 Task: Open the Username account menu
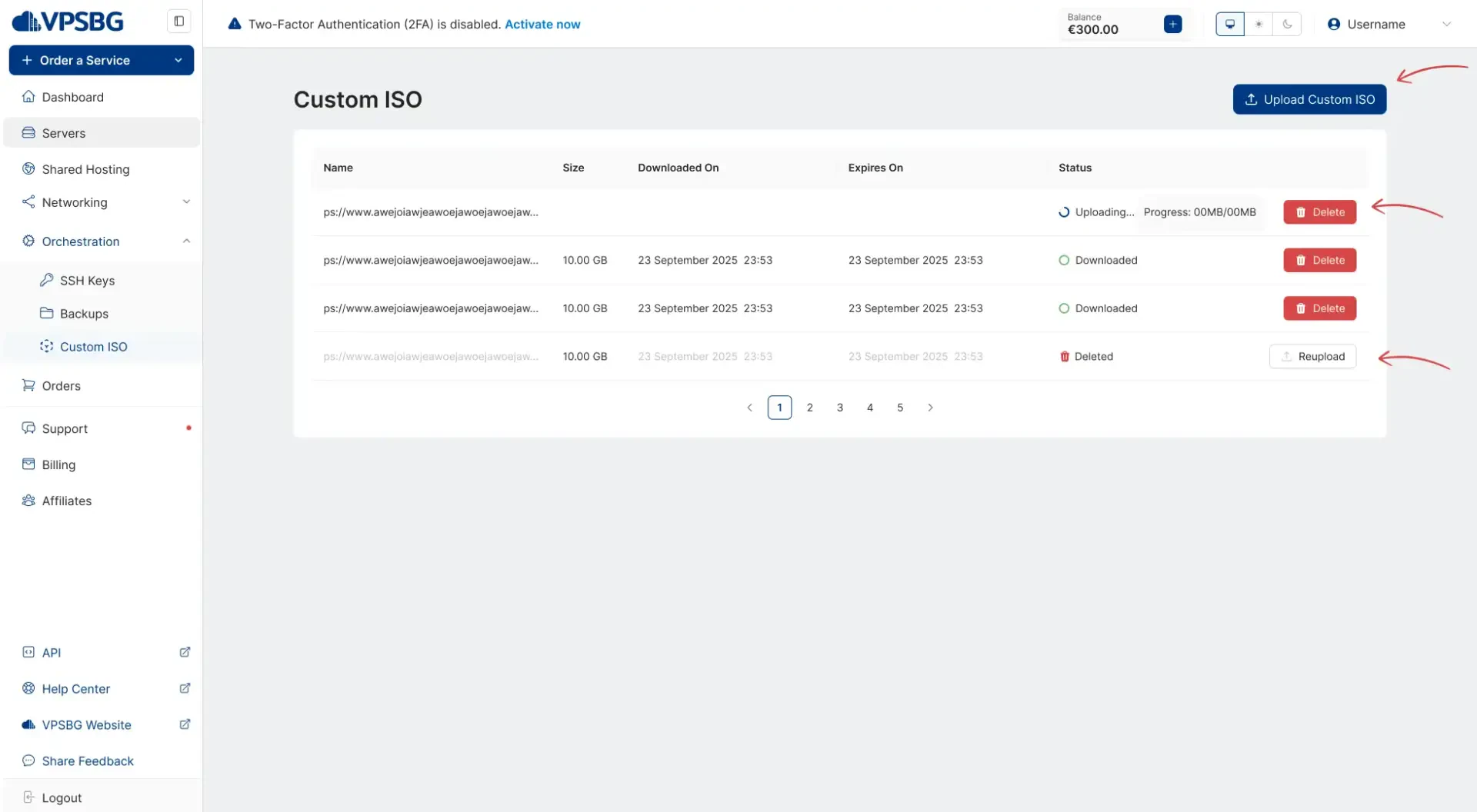1376,24
